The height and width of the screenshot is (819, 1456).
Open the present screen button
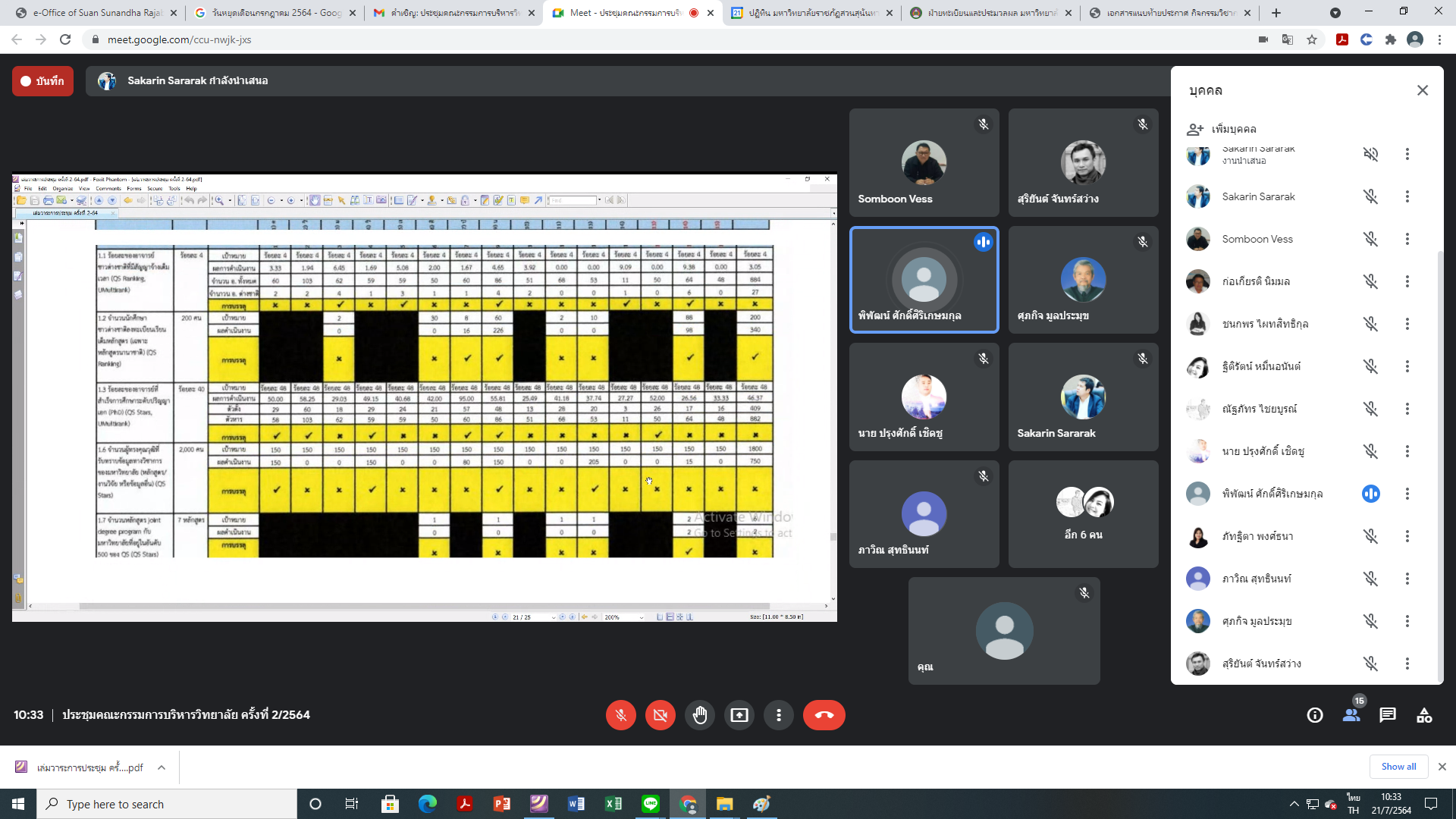click(739, 715)
